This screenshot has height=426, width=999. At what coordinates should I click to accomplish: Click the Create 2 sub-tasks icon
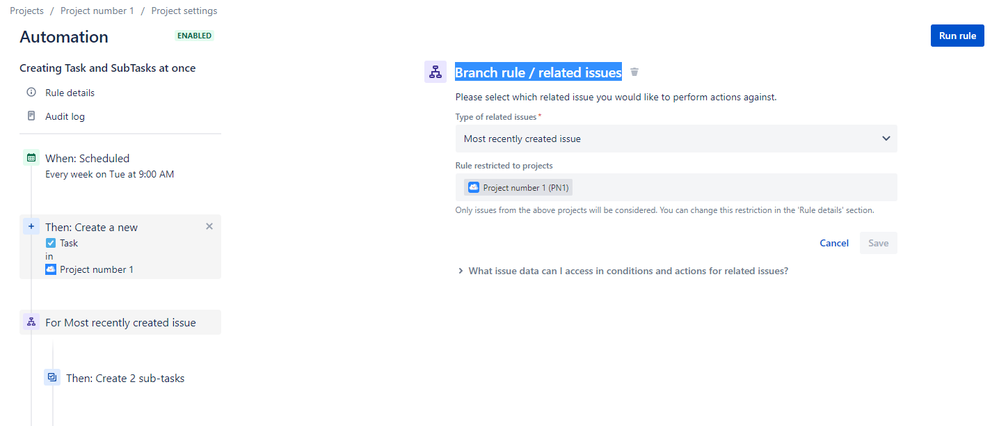pyautogui.click(x=52, y=378)
